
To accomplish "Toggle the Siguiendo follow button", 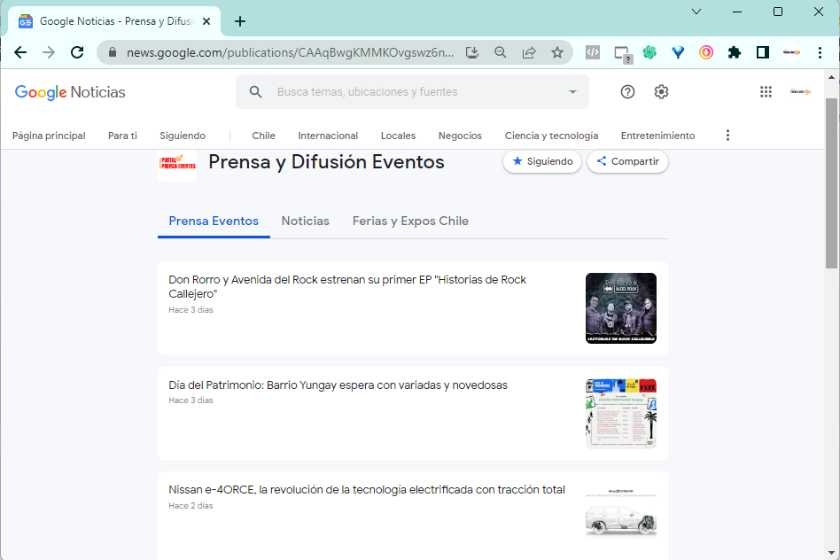I will tap(542, 161).
